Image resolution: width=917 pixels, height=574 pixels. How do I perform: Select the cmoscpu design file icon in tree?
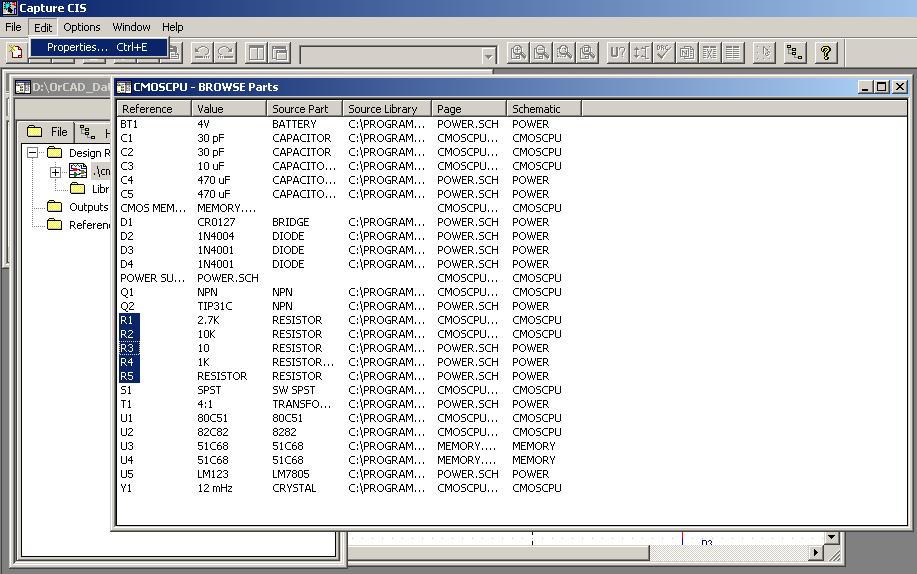(78, 171)
